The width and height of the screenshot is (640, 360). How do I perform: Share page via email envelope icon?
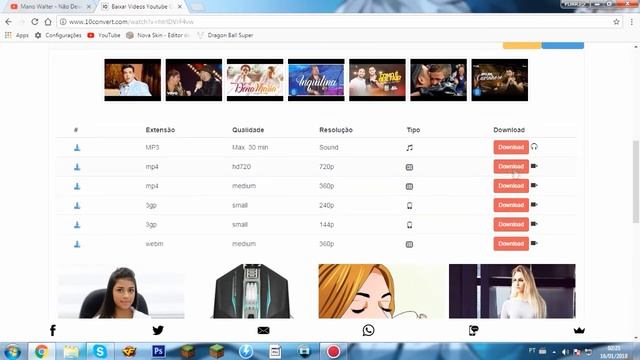264,331
